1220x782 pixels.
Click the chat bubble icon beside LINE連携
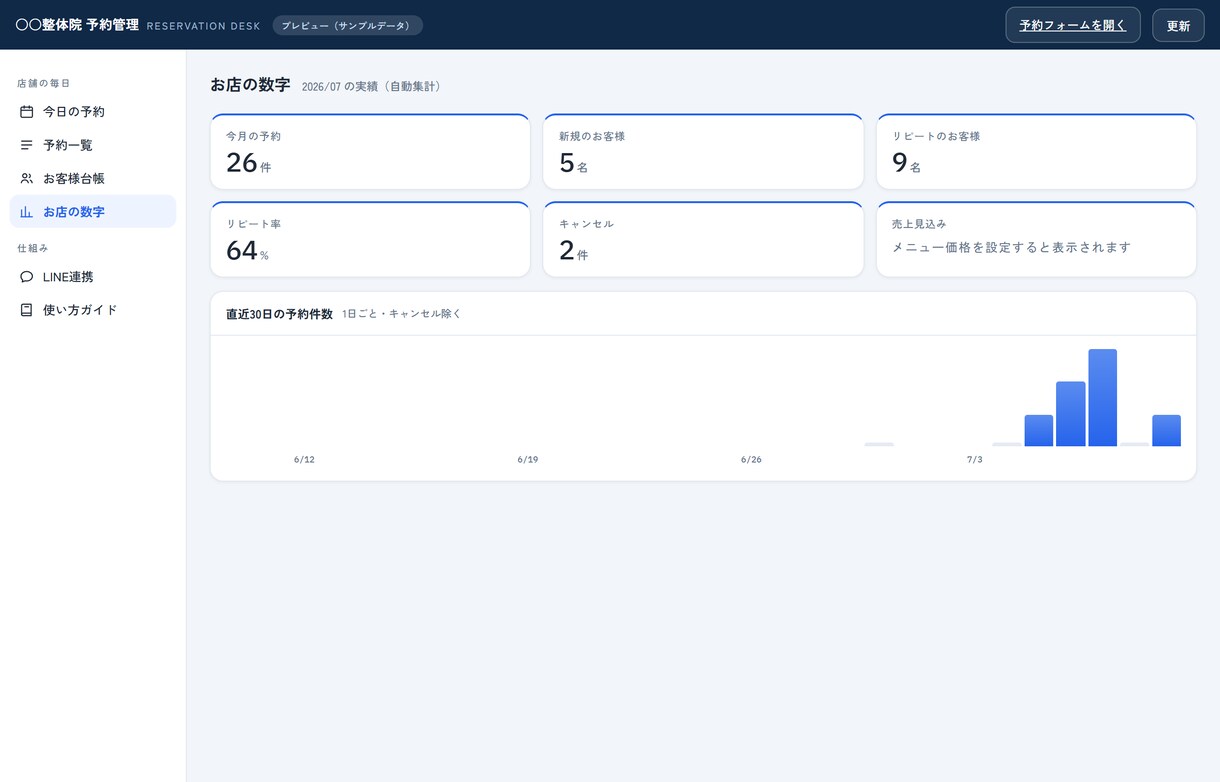pyautogui.click(x=27, y=277)
